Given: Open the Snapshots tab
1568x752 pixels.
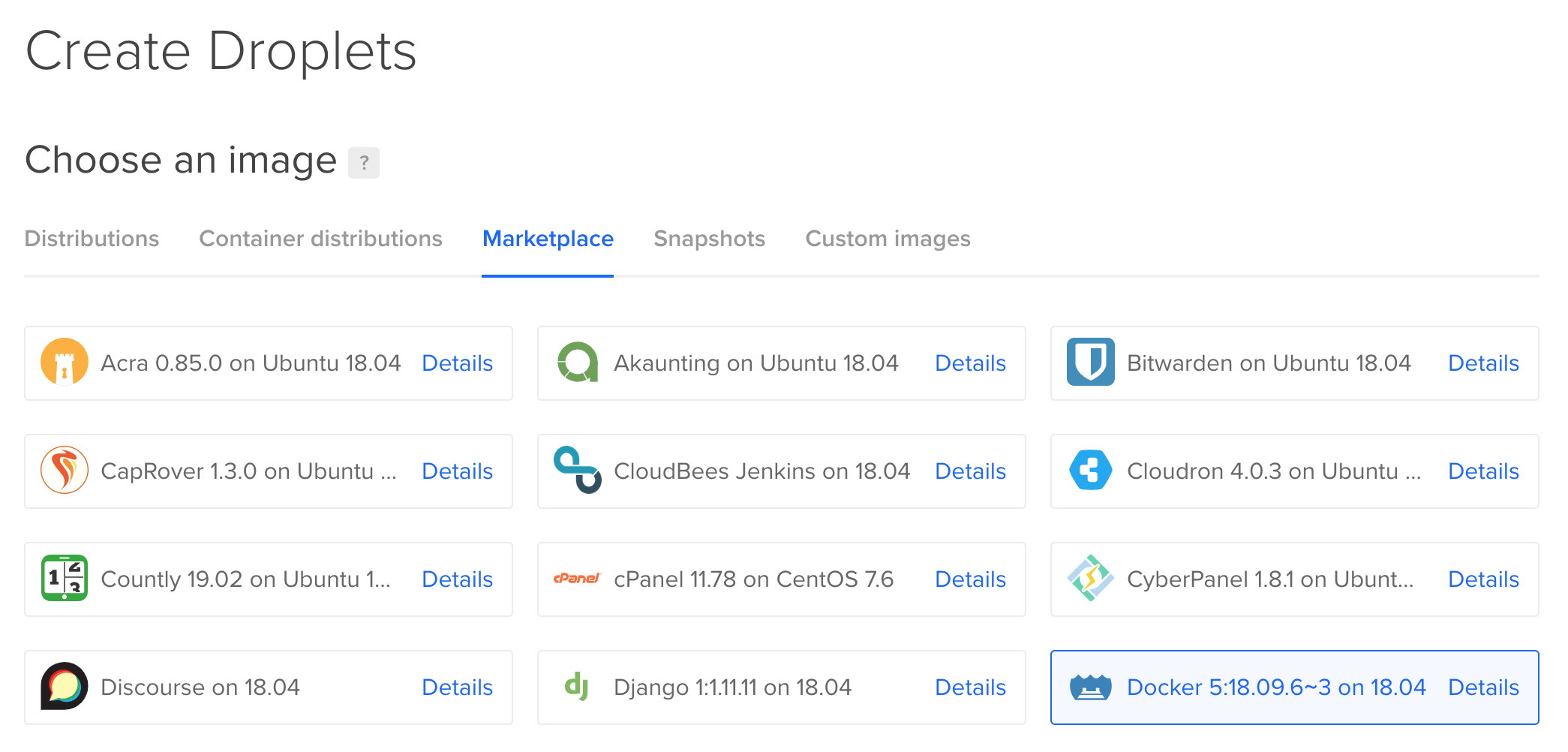Looking at the screenshot, I should point(709,239).
